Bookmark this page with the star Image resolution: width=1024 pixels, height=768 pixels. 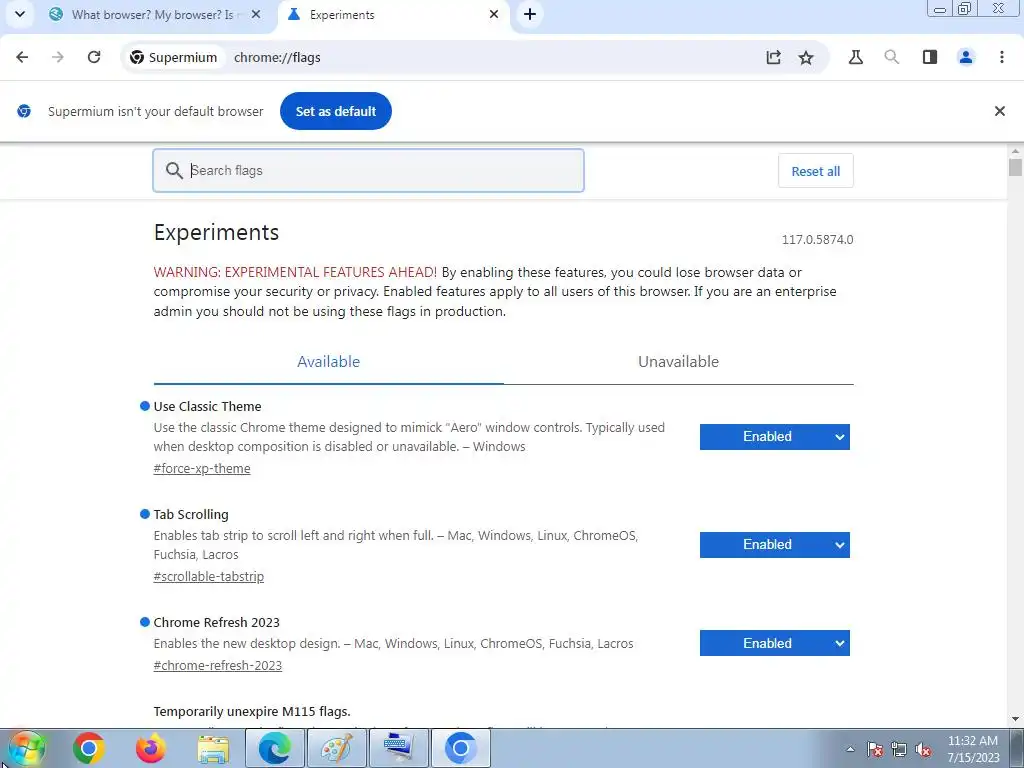pyautogui.click(x=806, y=57)
